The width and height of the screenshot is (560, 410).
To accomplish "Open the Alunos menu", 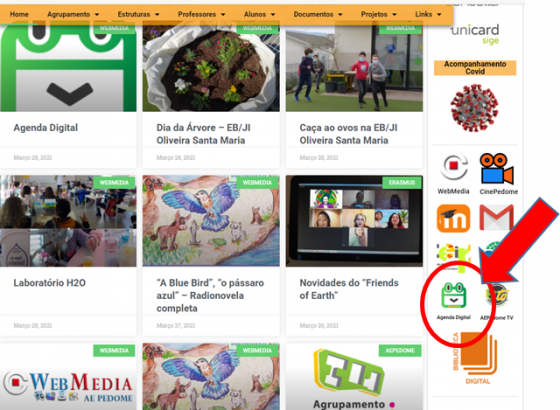I will [259, 14].
